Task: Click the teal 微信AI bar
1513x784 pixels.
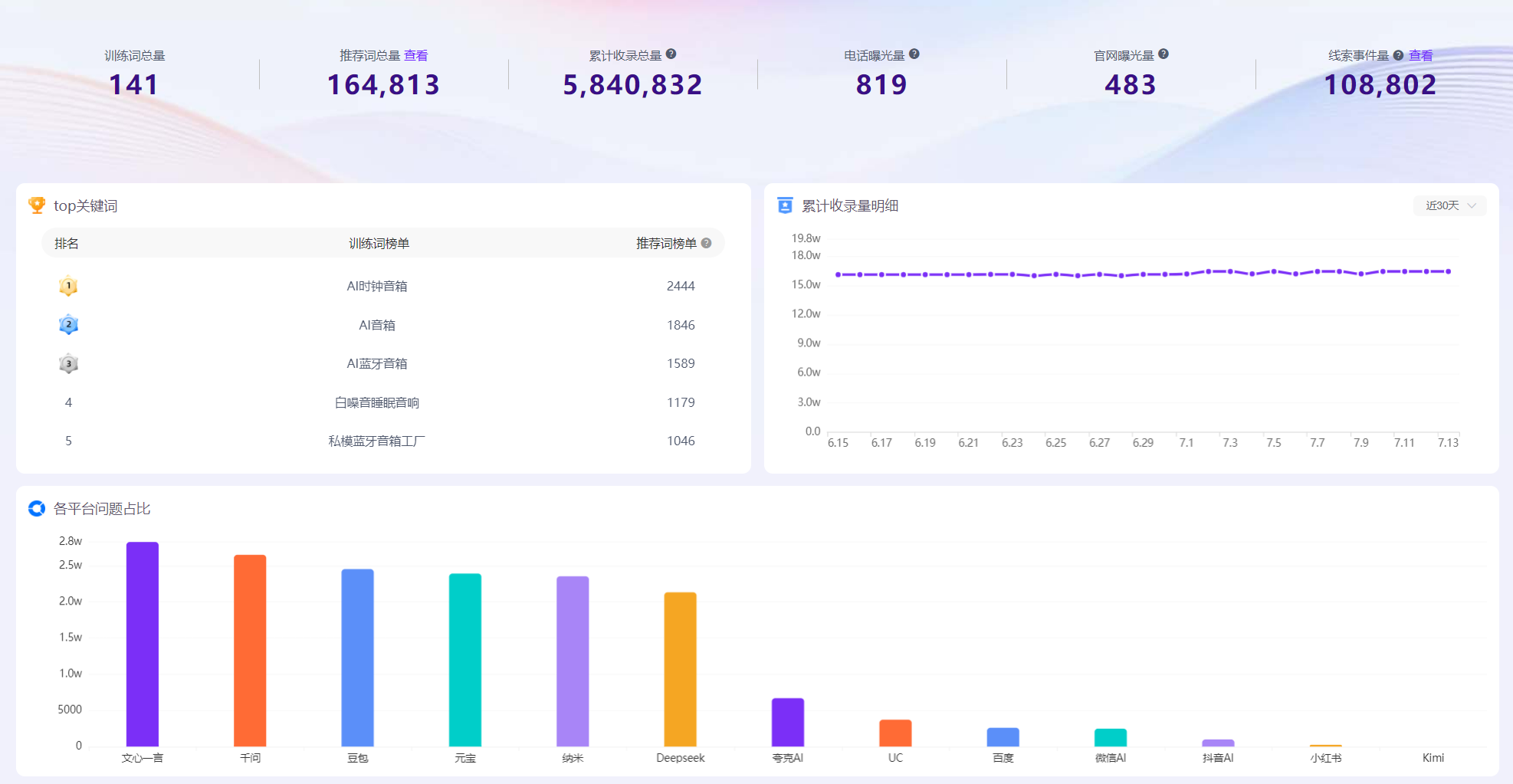Action: [1111, 737]
